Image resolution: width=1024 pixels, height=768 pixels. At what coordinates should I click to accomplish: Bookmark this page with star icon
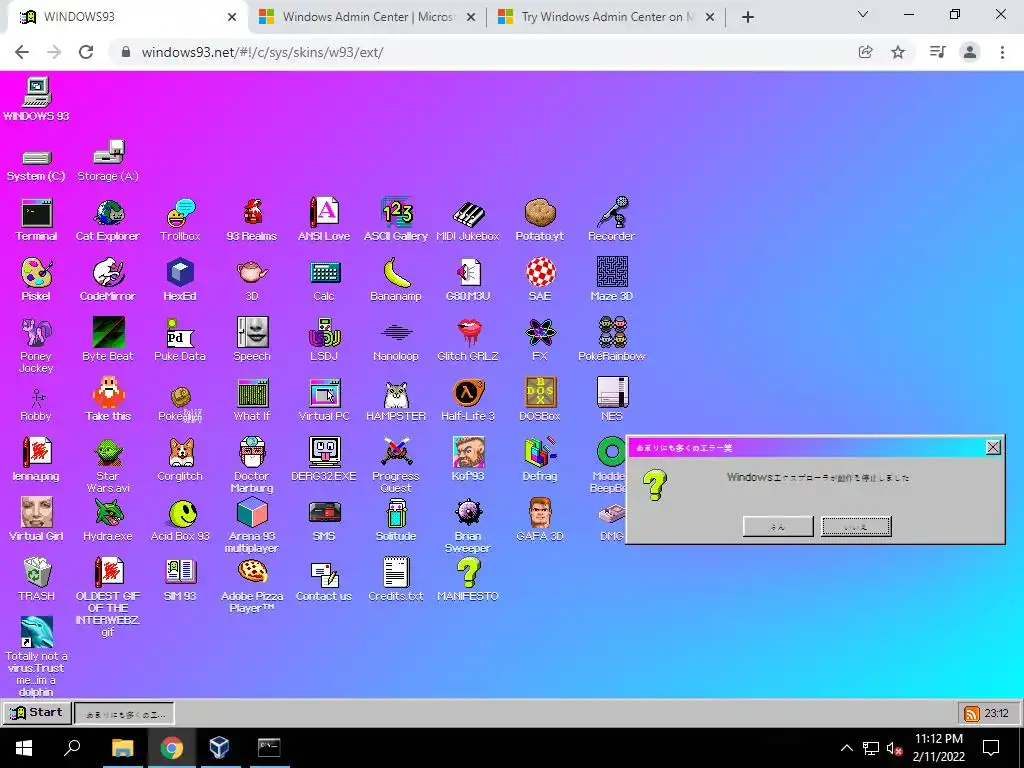[x=898, y=52]
